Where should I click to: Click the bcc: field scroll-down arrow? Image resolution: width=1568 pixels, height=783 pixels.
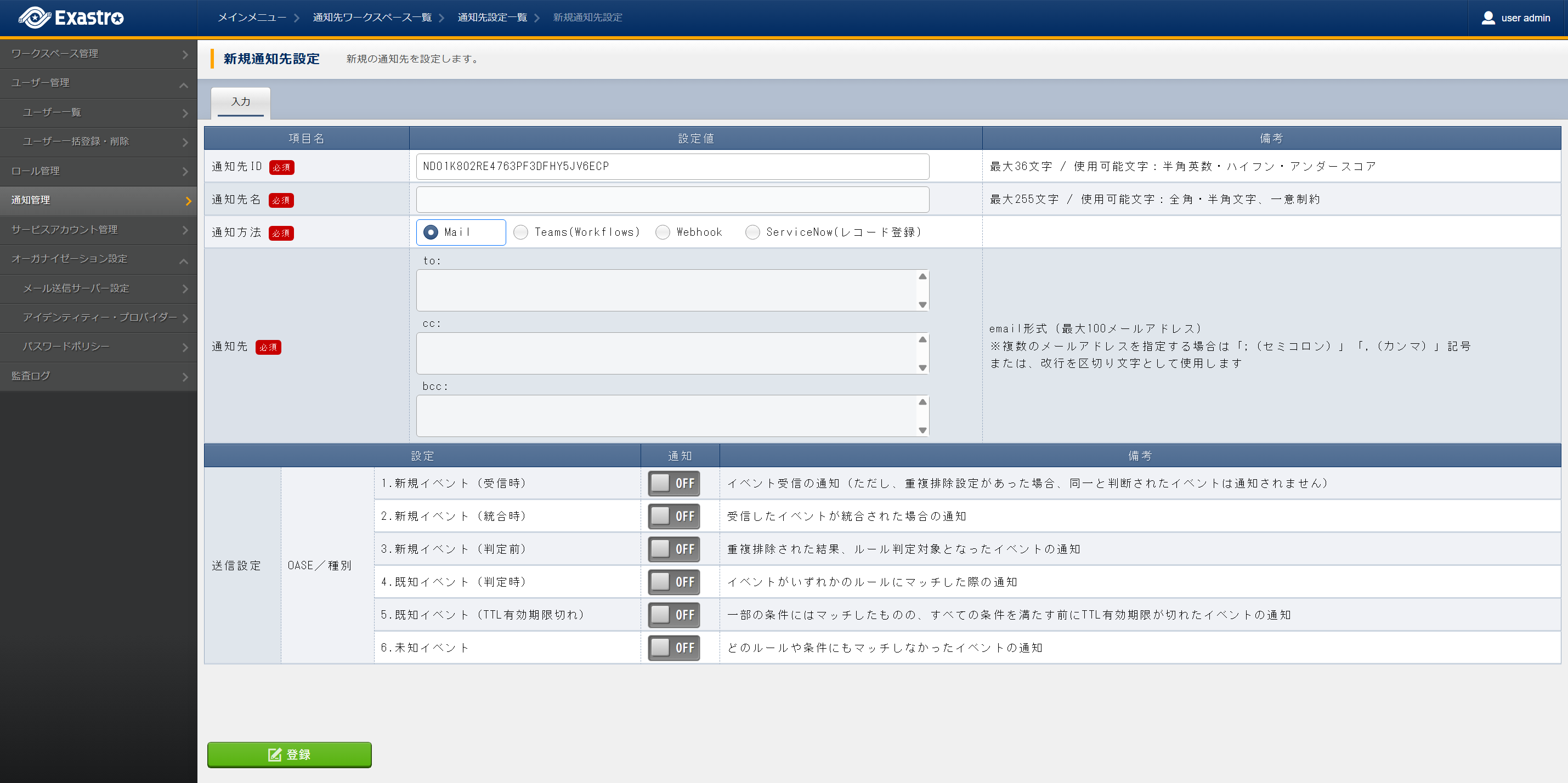point(922,430)
